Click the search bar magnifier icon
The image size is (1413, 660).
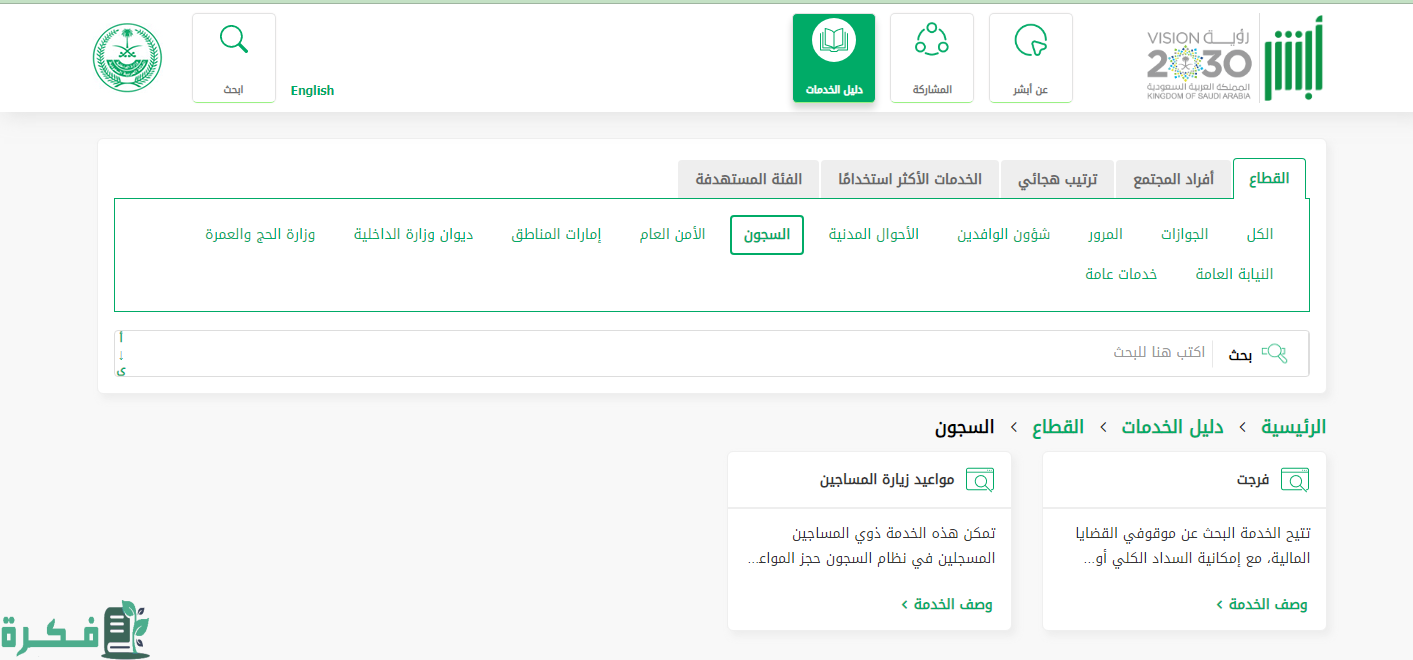[x=1274, y=353]
